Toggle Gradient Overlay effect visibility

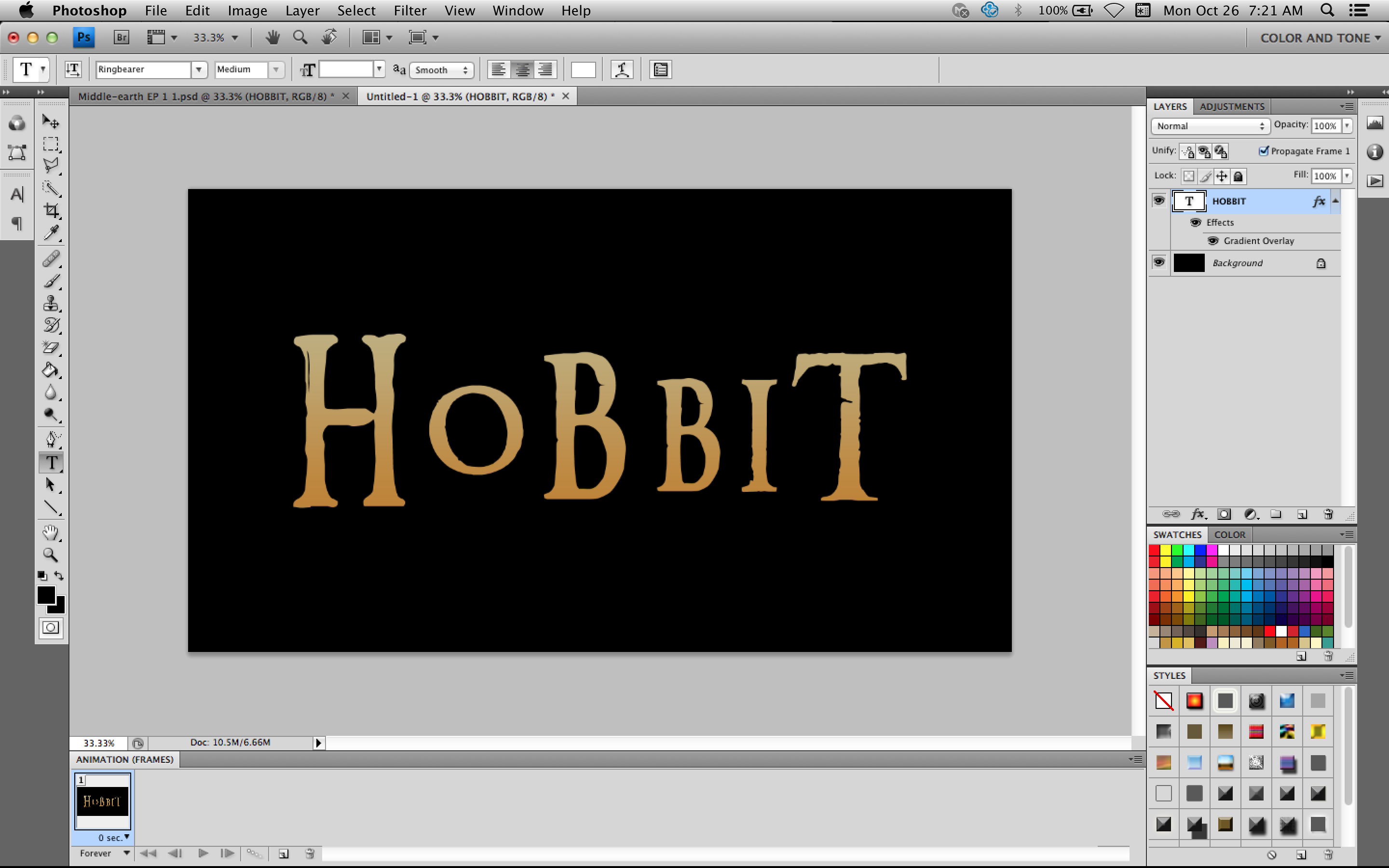tap(1213, 241)
